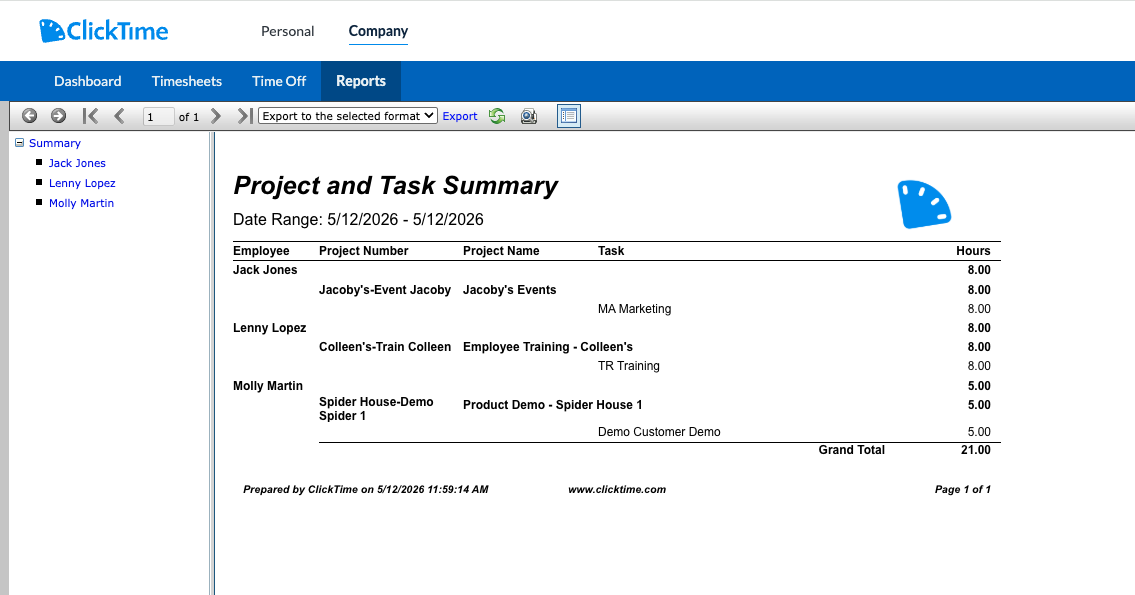Click the www.clicktime.com footer text
The width and height of the screenshot is (1135, 595).
pyautogui.click(x=617, y=489)
